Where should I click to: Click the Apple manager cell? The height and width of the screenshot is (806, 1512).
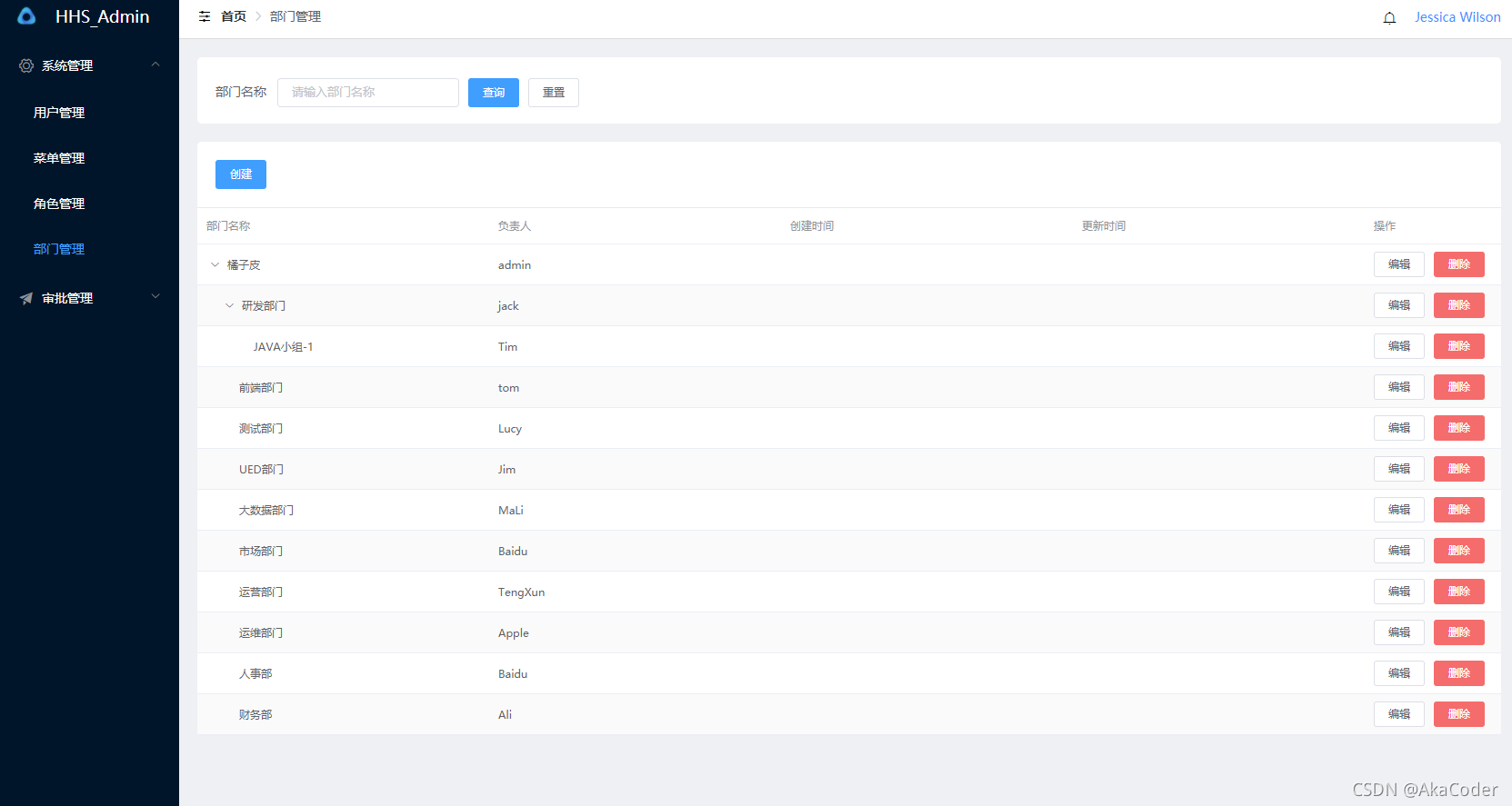[514, 633]
